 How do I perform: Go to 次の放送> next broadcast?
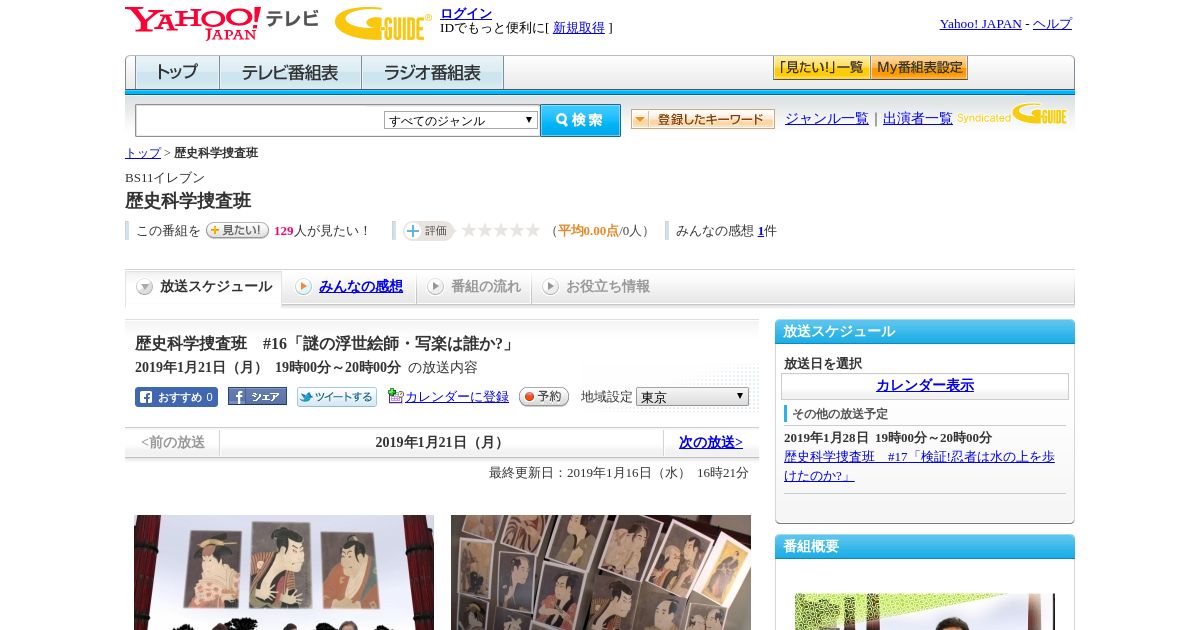click(711, 442)
